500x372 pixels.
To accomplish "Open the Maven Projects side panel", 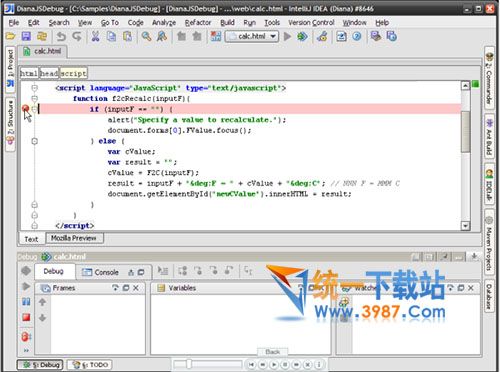I will click(489, 243).
